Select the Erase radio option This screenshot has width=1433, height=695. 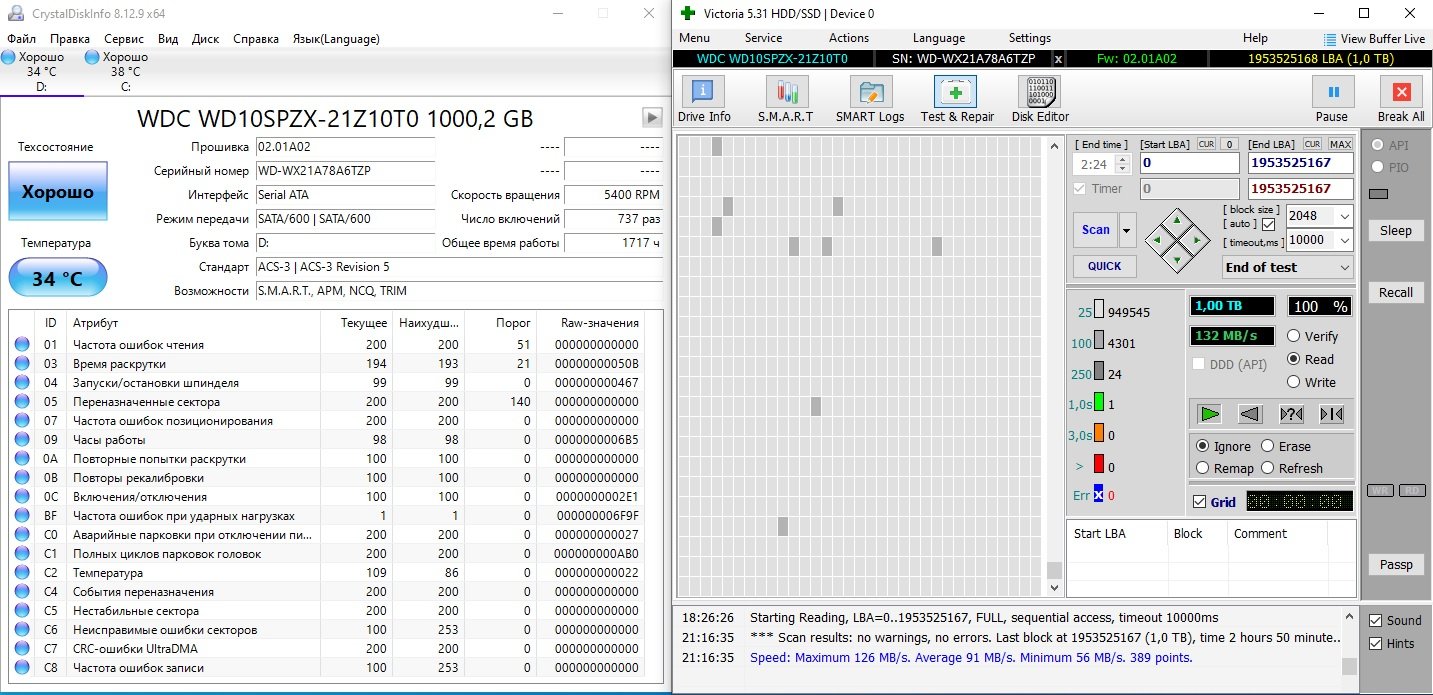1268,446
